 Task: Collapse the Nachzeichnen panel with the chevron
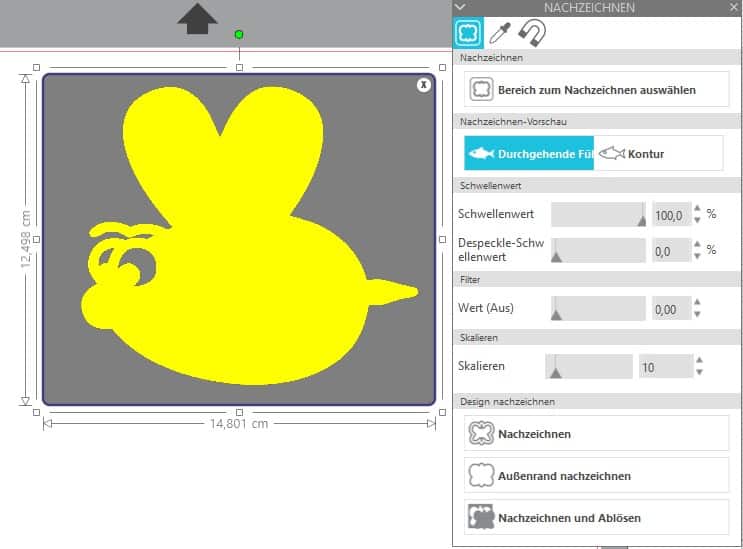460,7
